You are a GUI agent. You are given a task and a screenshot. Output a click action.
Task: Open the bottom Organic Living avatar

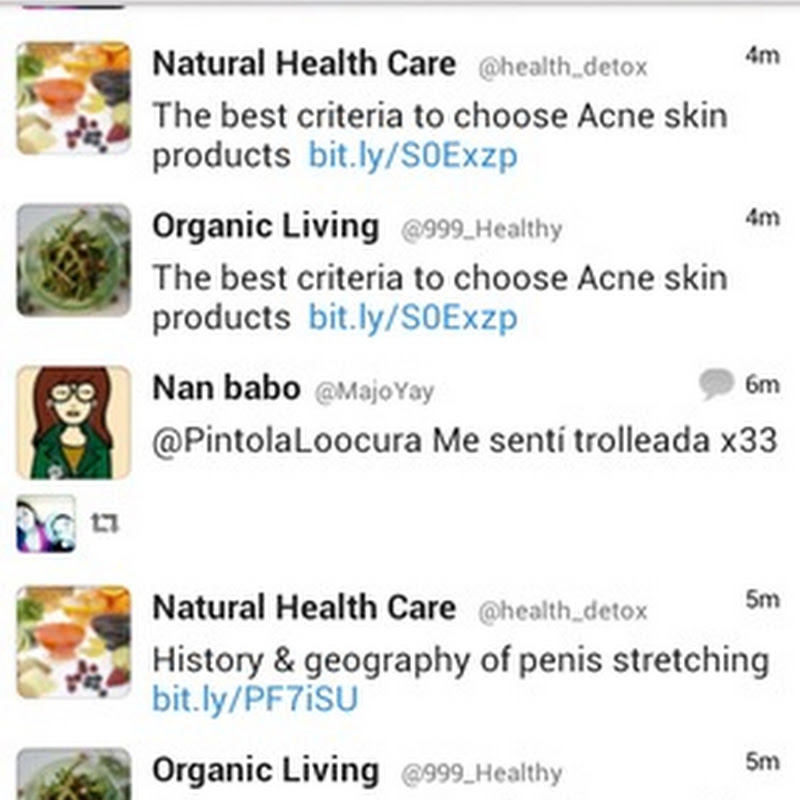tap(73, 776)
